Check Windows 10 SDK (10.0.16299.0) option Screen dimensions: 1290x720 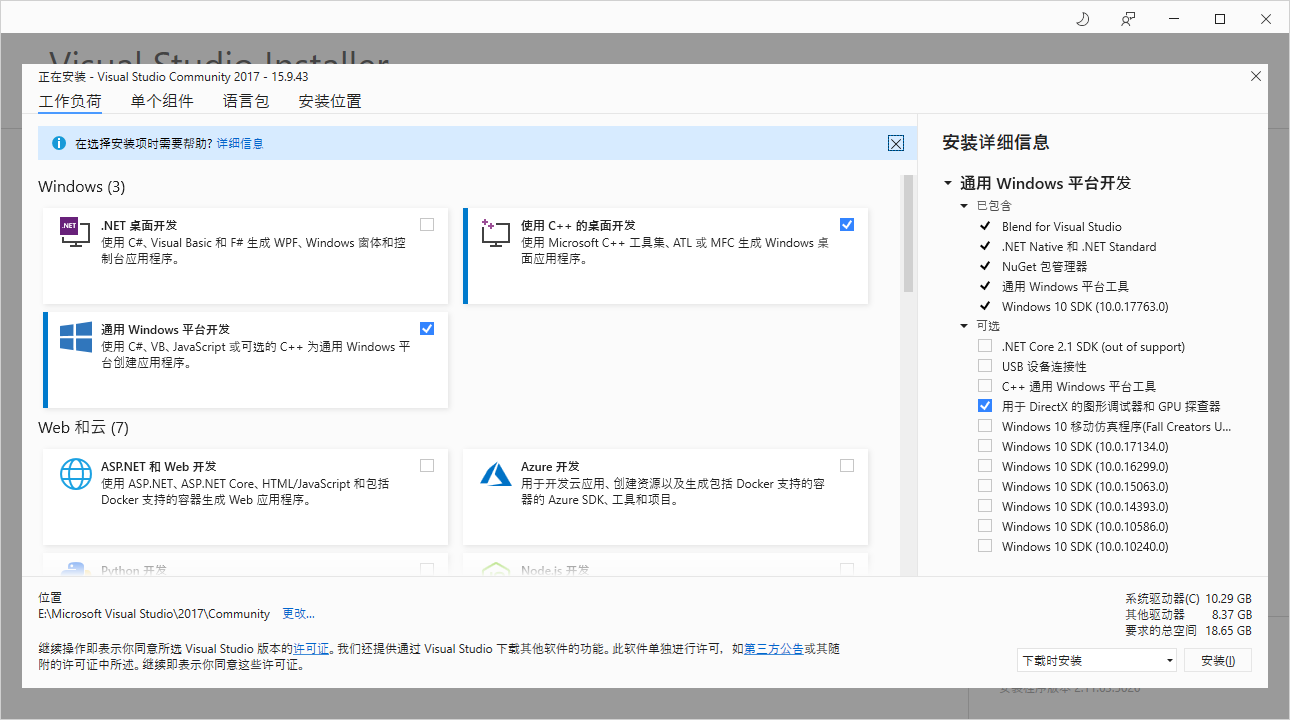(985, 466)
